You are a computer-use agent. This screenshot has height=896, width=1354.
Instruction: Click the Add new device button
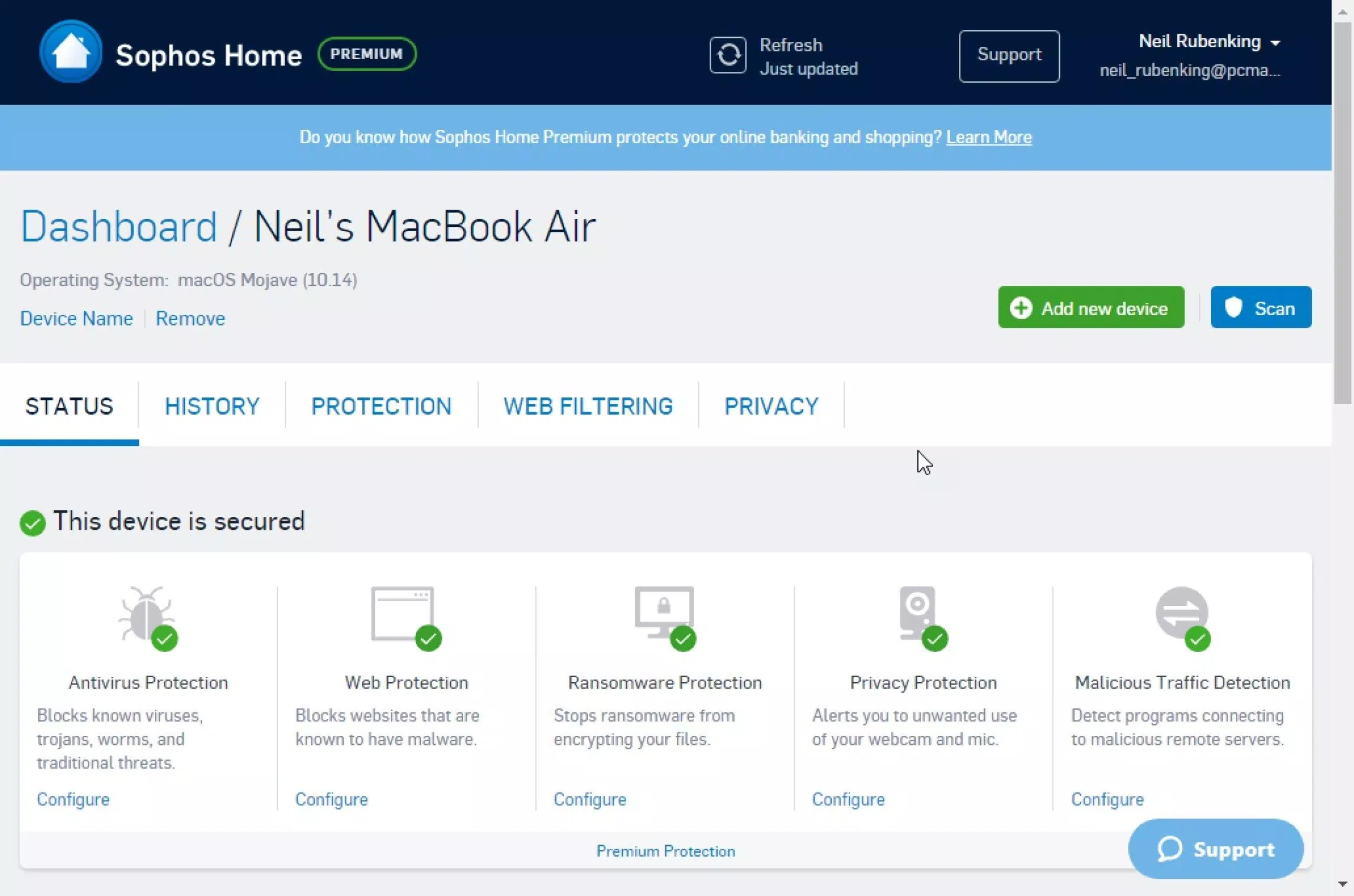[x=1090, y=307]
